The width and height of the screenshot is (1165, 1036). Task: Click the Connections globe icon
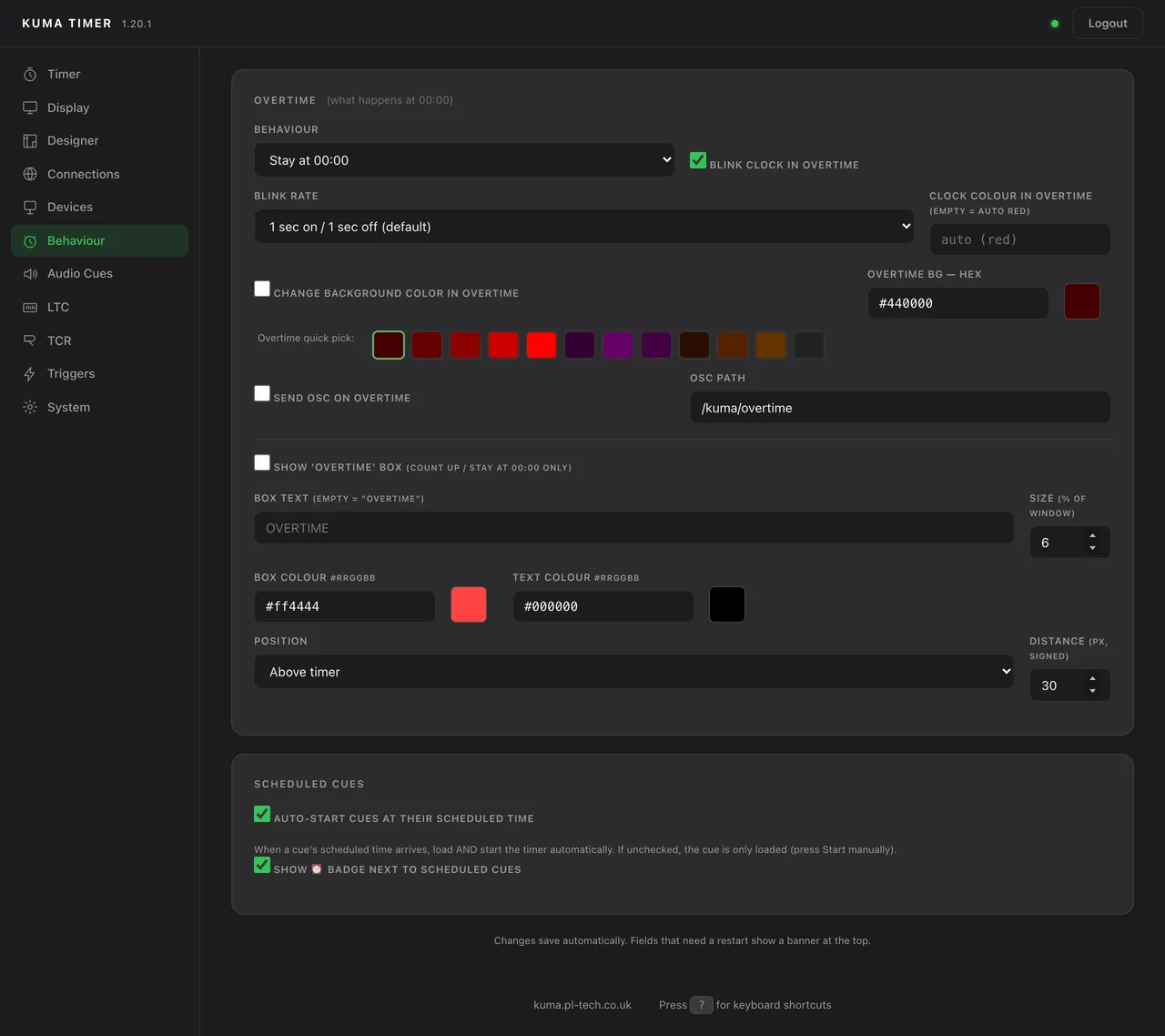click(x=30, y=174)
